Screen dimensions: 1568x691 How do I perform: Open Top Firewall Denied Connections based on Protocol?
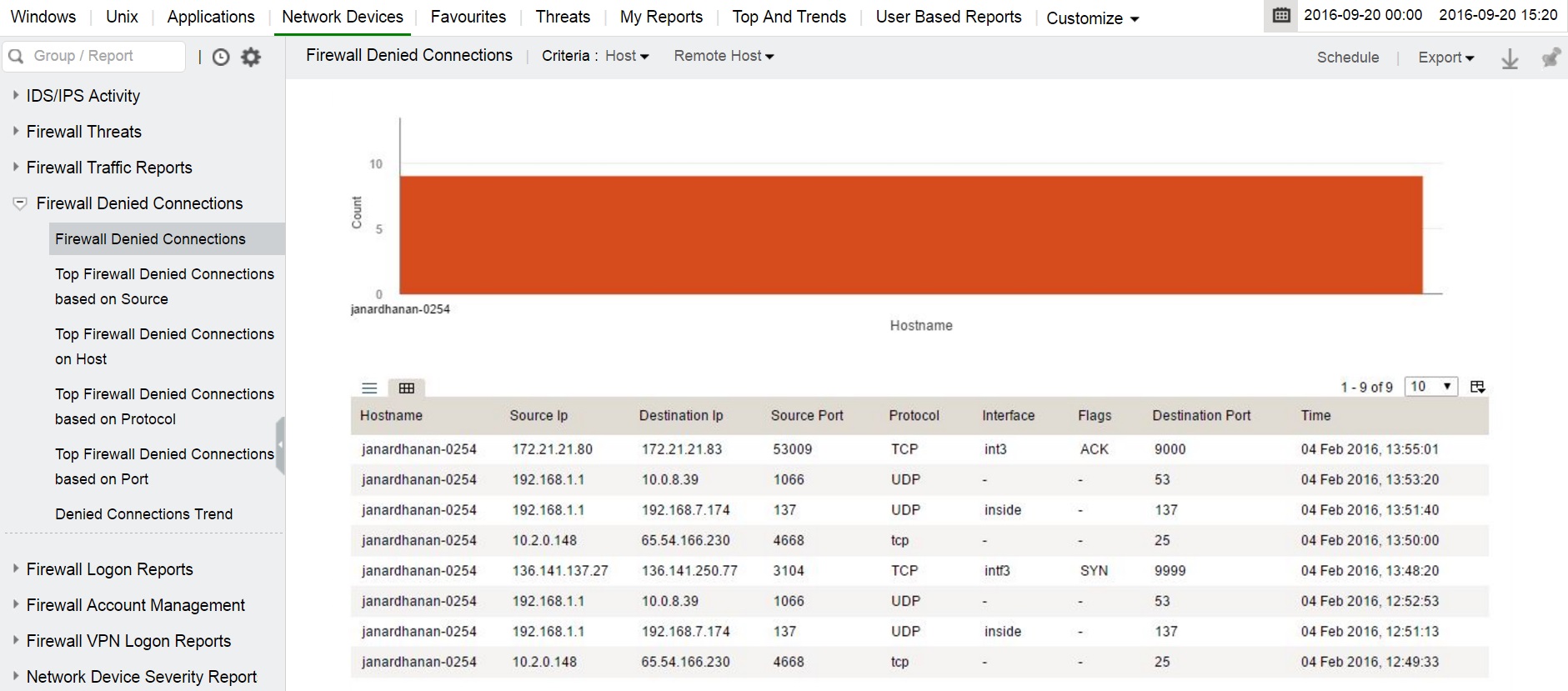[x=164, y=407]
